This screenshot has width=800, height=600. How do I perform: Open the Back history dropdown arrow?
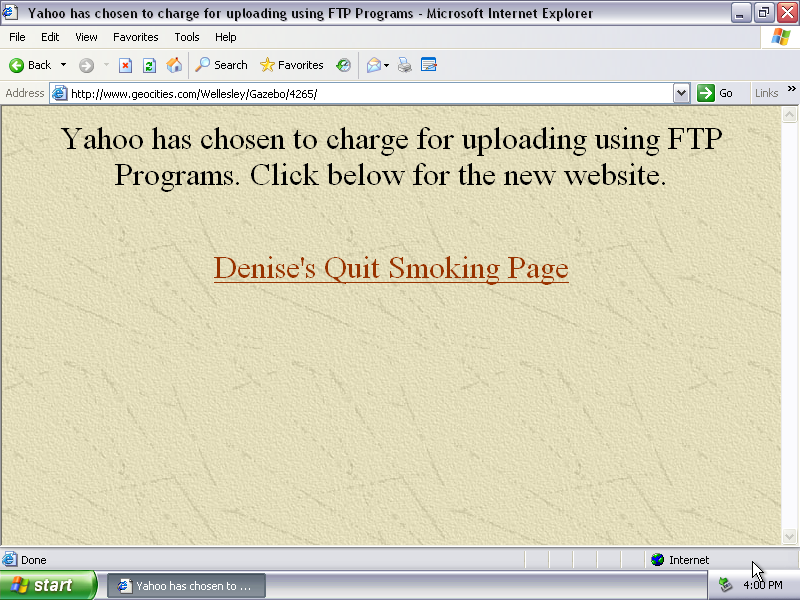[x=63, y=65]
